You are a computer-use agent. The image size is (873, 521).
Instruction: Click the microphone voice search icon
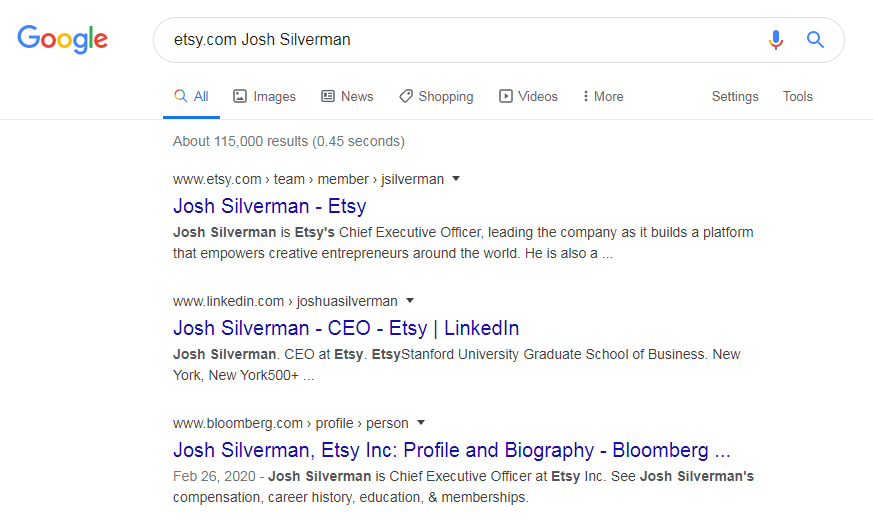pyautogui.click(x=776, y=40)
